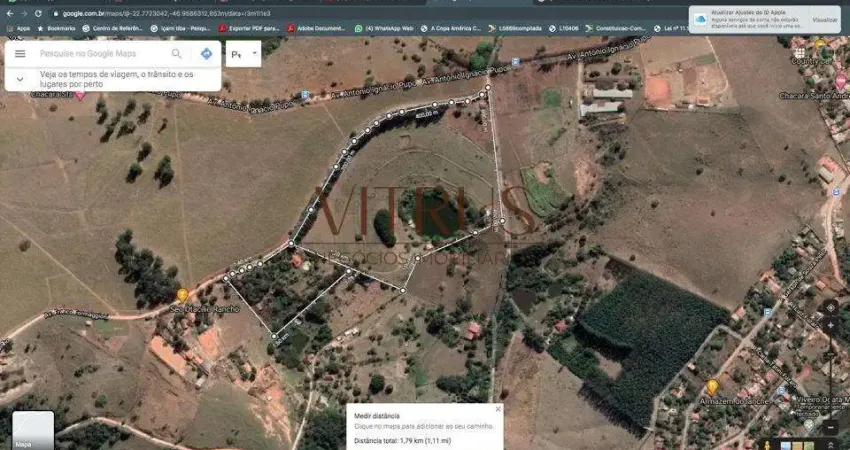Click the measurement point at the northeast corner
The height and width of the screenshot is (450, 850).
coord(488,87)
